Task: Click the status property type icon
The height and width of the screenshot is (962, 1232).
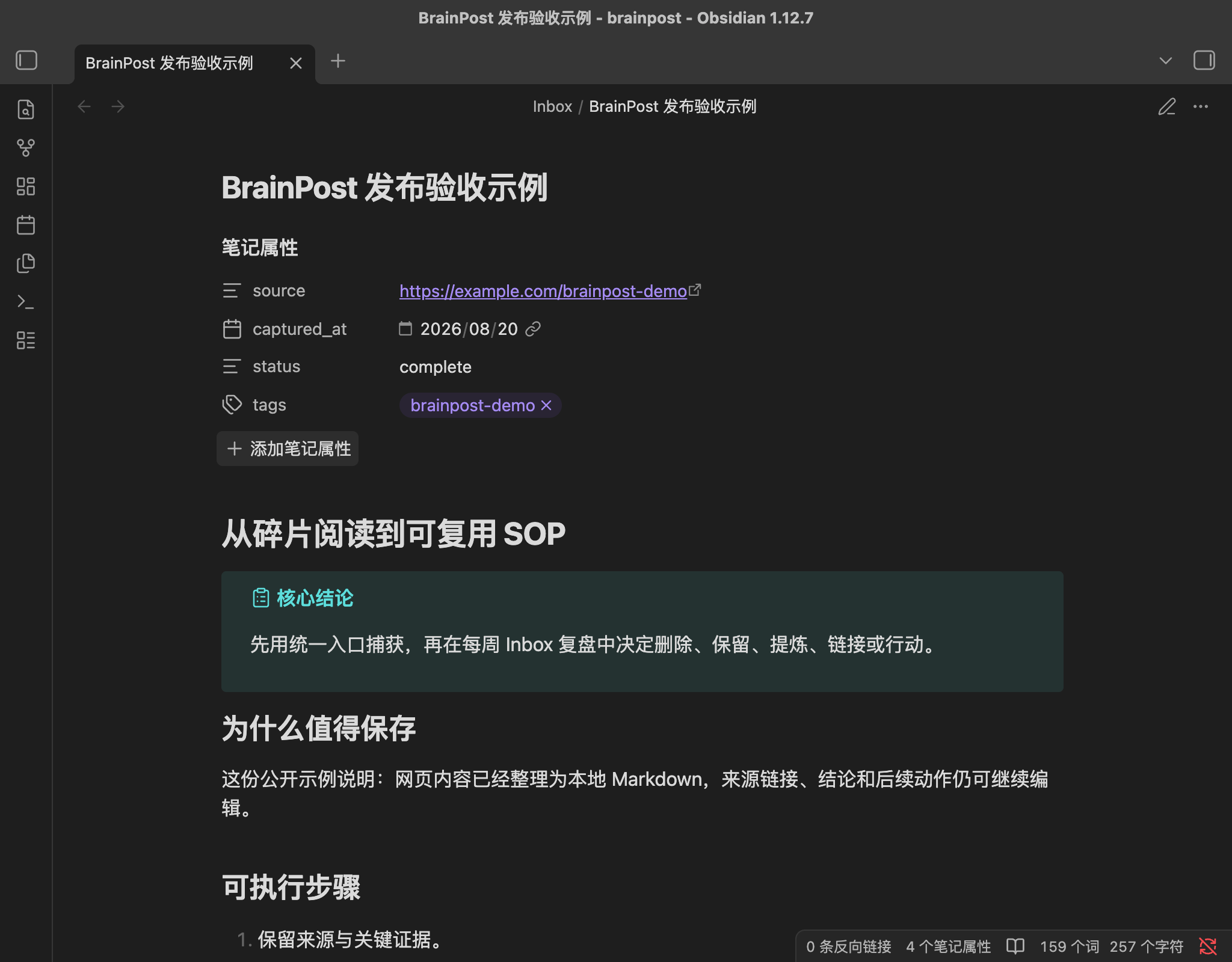Action: [232, 367]
